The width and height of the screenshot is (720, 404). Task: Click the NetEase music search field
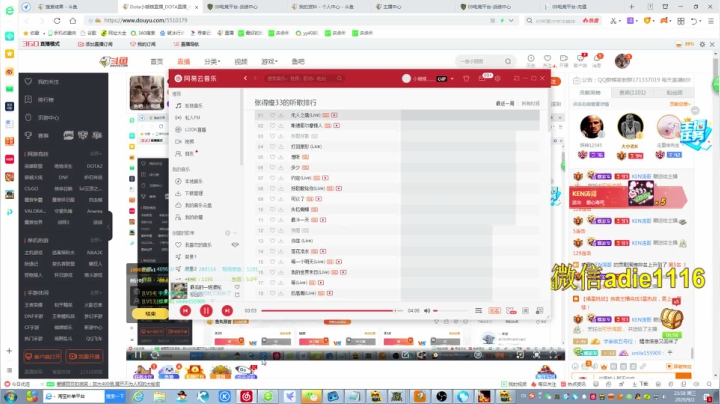click(x=303, y=79)
